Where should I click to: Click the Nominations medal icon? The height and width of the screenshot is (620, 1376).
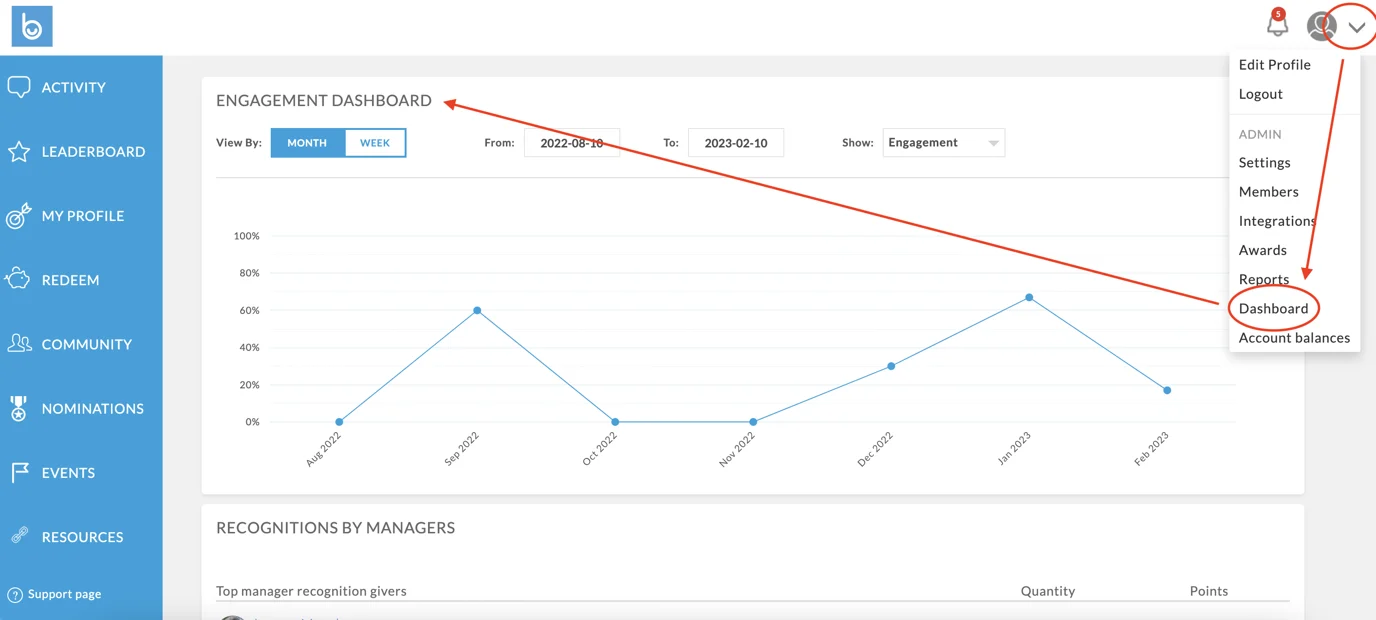(19, 408)
